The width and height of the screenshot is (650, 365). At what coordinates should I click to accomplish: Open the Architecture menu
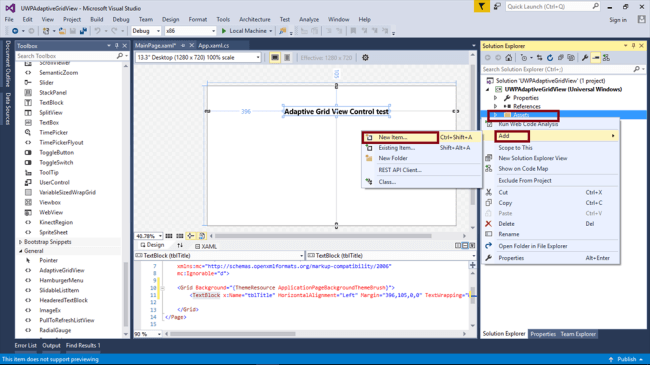coord(255,19)
